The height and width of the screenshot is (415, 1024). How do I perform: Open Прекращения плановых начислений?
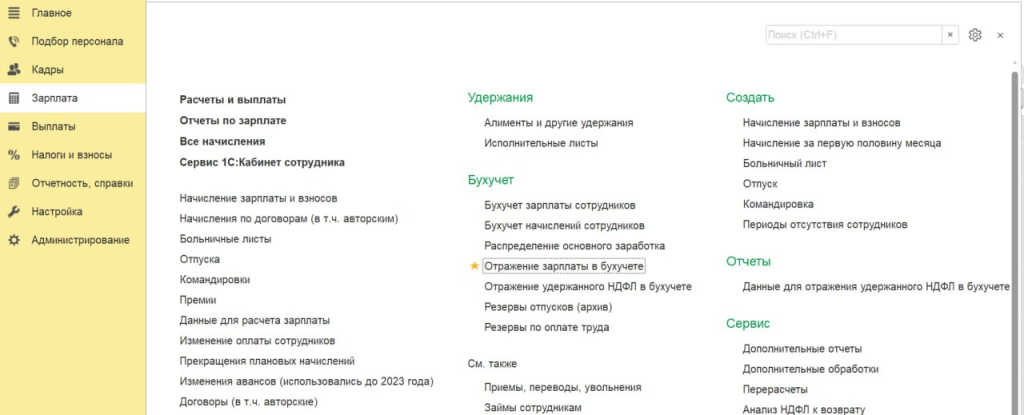tap(267, 361)
